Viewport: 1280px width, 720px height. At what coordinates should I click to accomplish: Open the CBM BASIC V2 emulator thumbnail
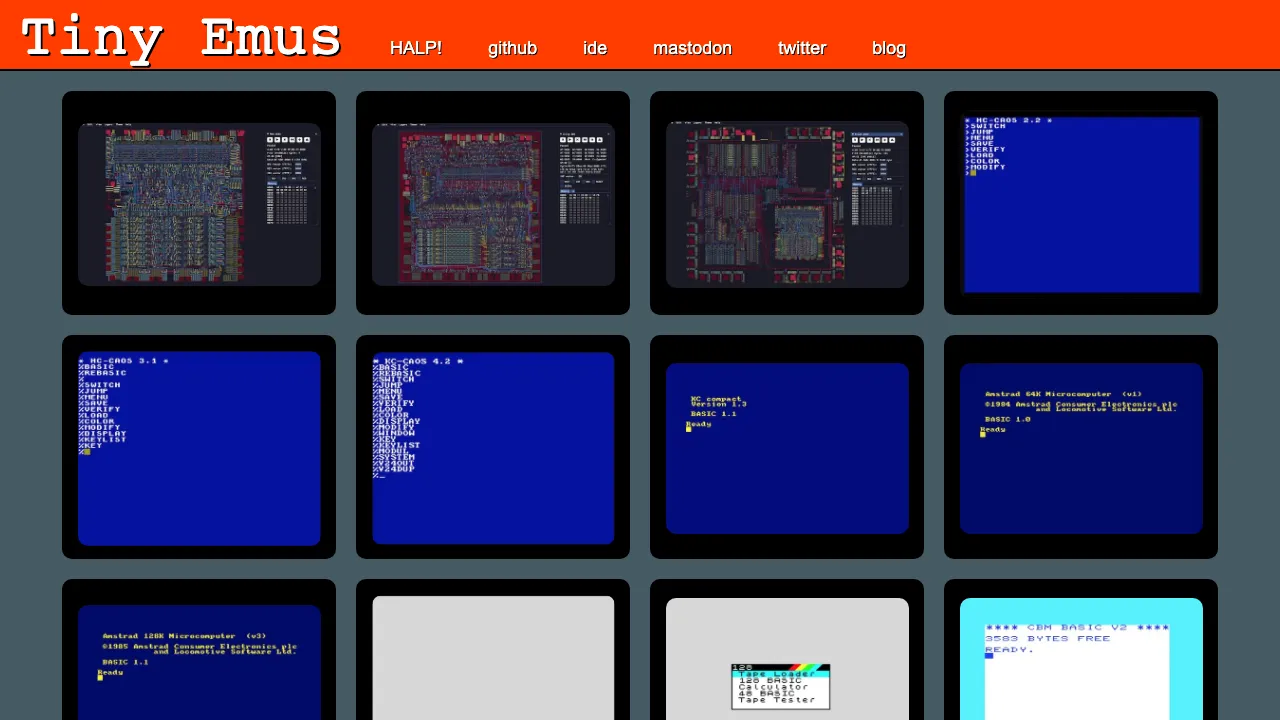tap(1081, 650)
